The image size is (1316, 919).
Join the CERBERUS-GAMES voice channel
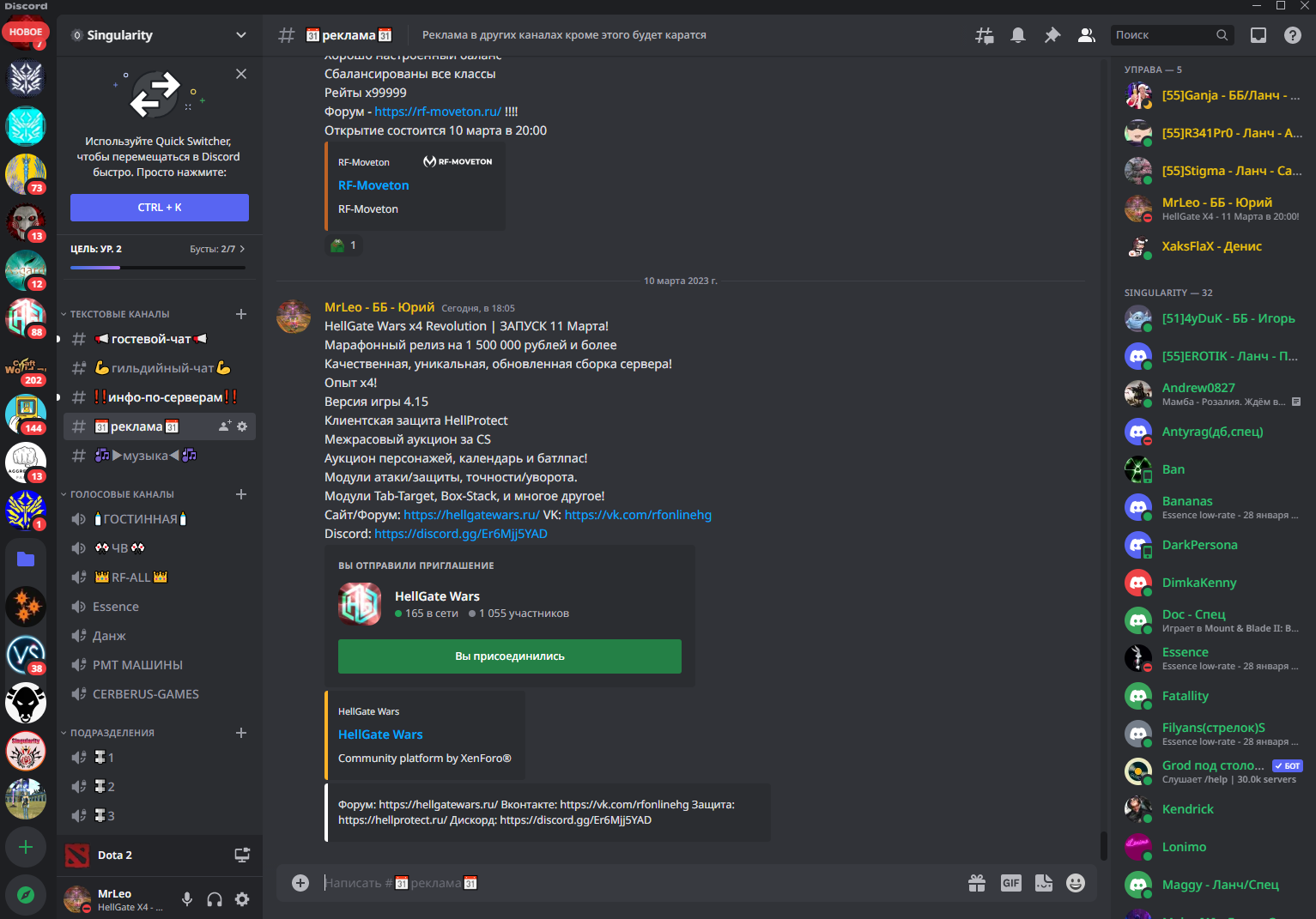click(x=160, y=694)
